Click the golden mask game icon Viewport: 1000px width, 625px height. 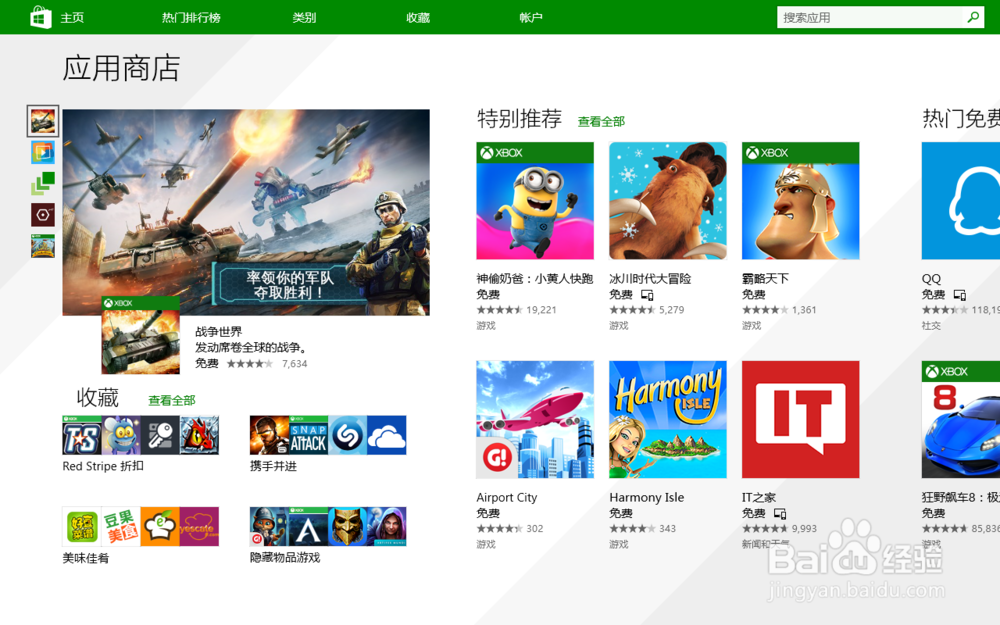click(348, 527)
